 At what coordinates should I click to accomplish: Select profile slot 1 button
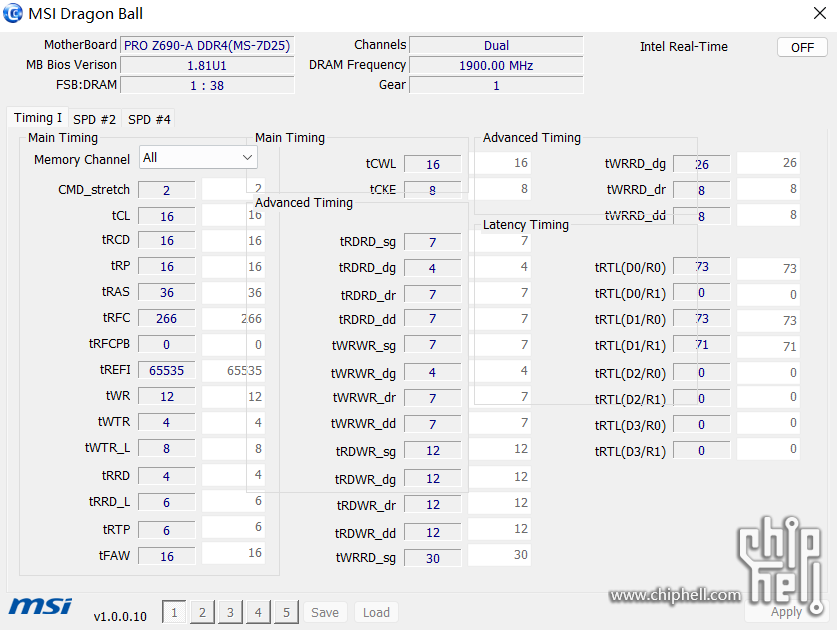[174, 612]
